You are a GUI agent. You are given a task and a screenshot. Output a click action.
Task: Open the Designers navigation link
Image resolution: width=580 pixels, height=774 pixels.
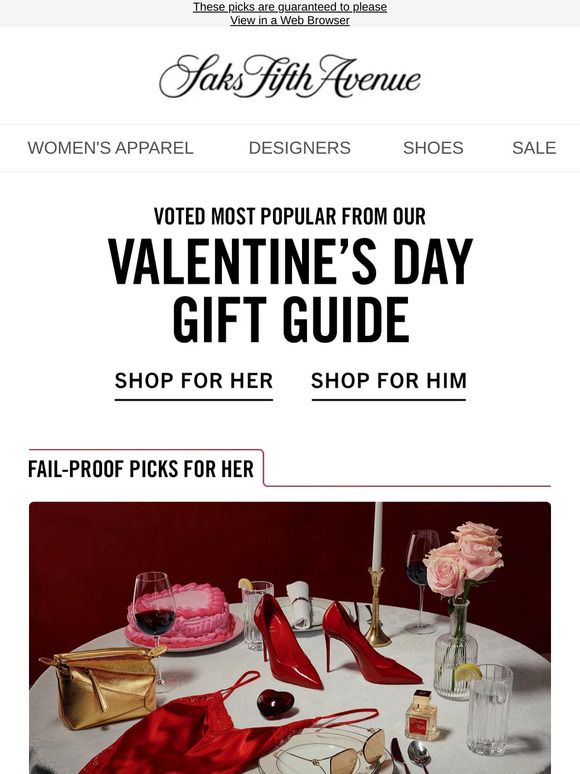[300, 148]
